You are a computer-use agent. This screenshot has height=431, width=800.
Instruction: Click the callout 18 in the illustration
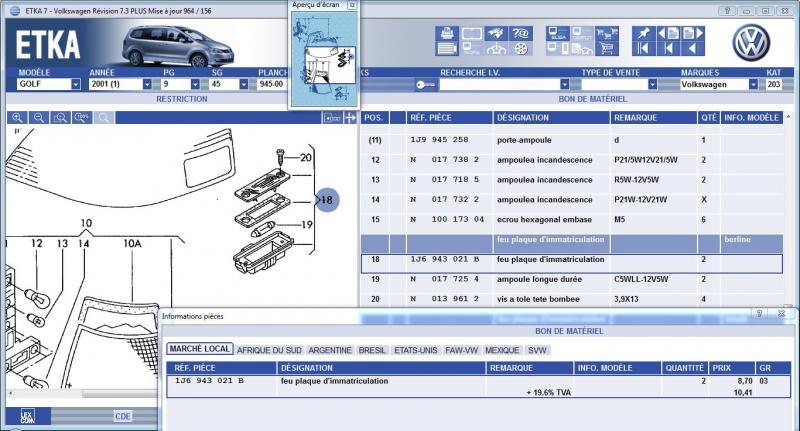[327, 200]
